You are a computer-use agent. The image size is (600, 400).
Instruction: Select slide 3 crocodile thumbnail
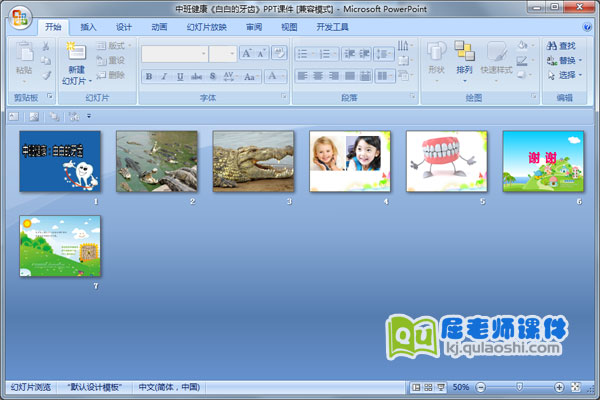click(x=253, y=161)
